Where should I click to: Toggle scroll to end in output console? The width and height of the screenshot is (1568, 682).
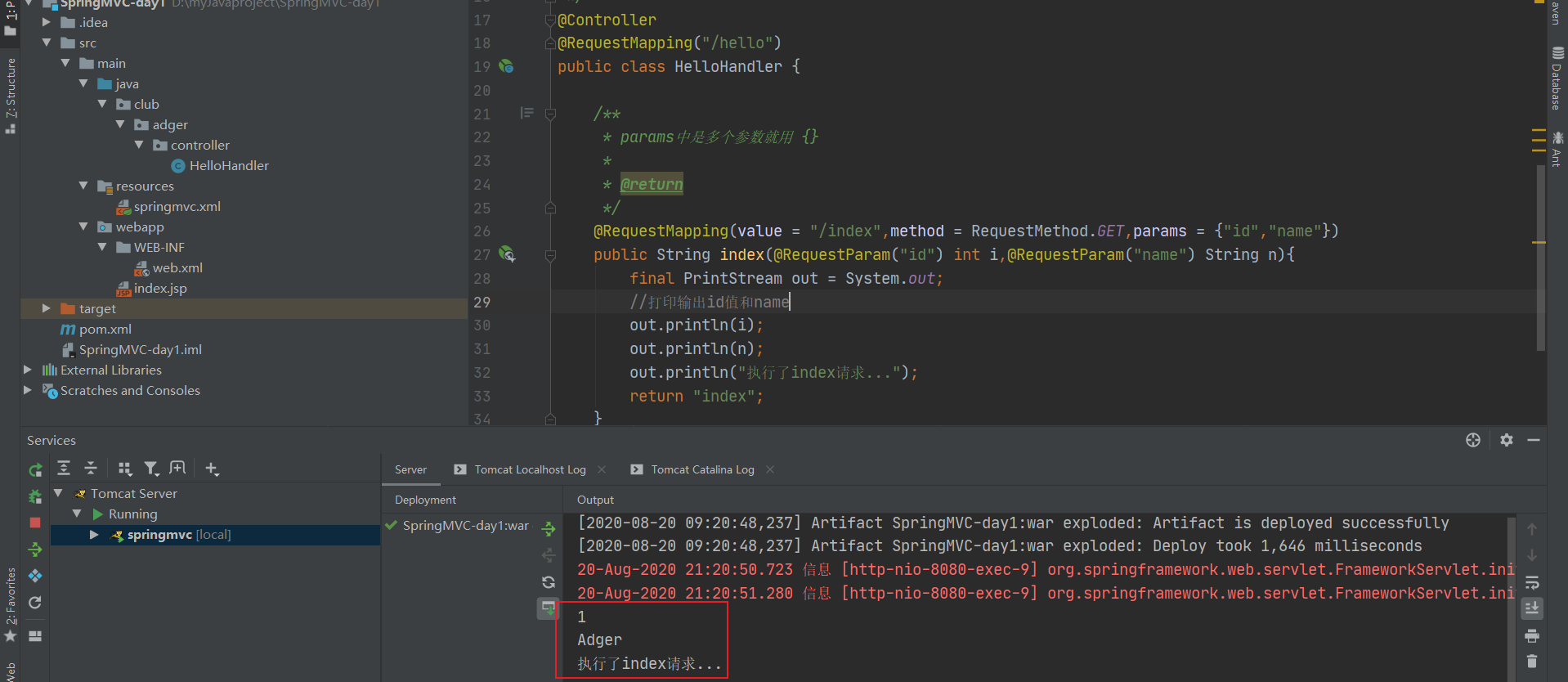click(x=1532, y=608)
